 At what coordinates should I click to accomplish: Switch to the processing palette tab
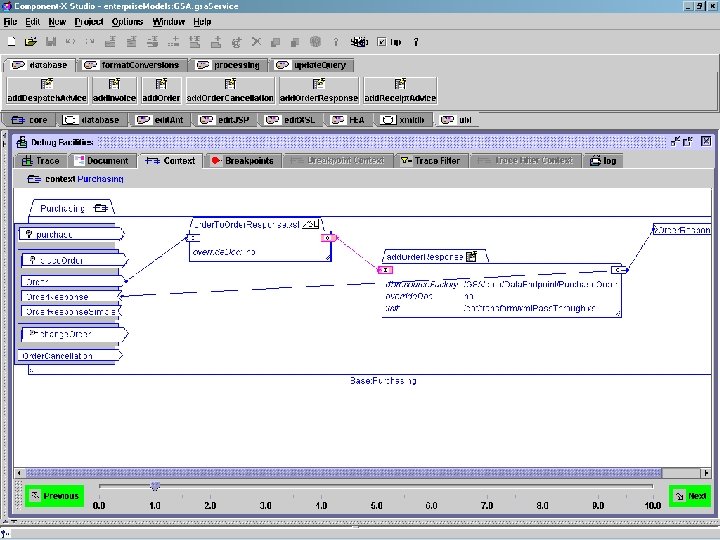tap(228, 65)
